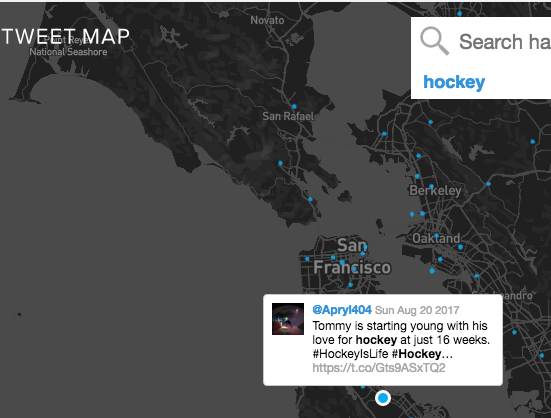Open the @Apryl404 username link

tap(342, 310)
